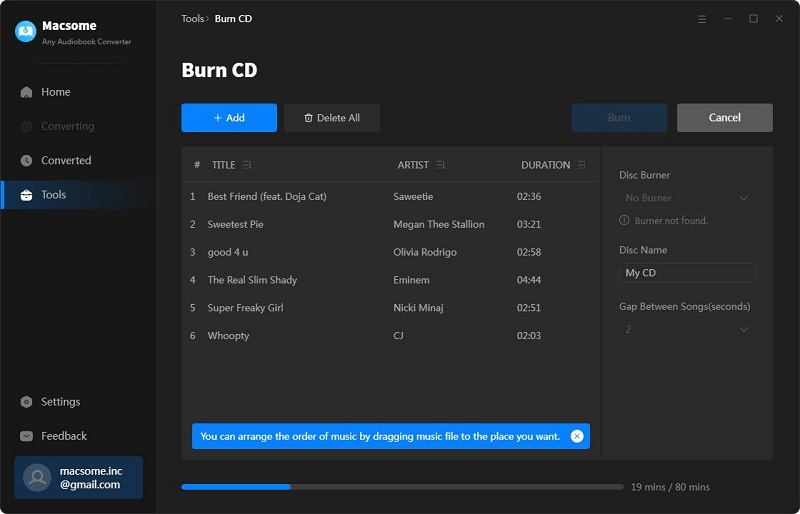
Task: Click artist Eminem
Action: 411,280
